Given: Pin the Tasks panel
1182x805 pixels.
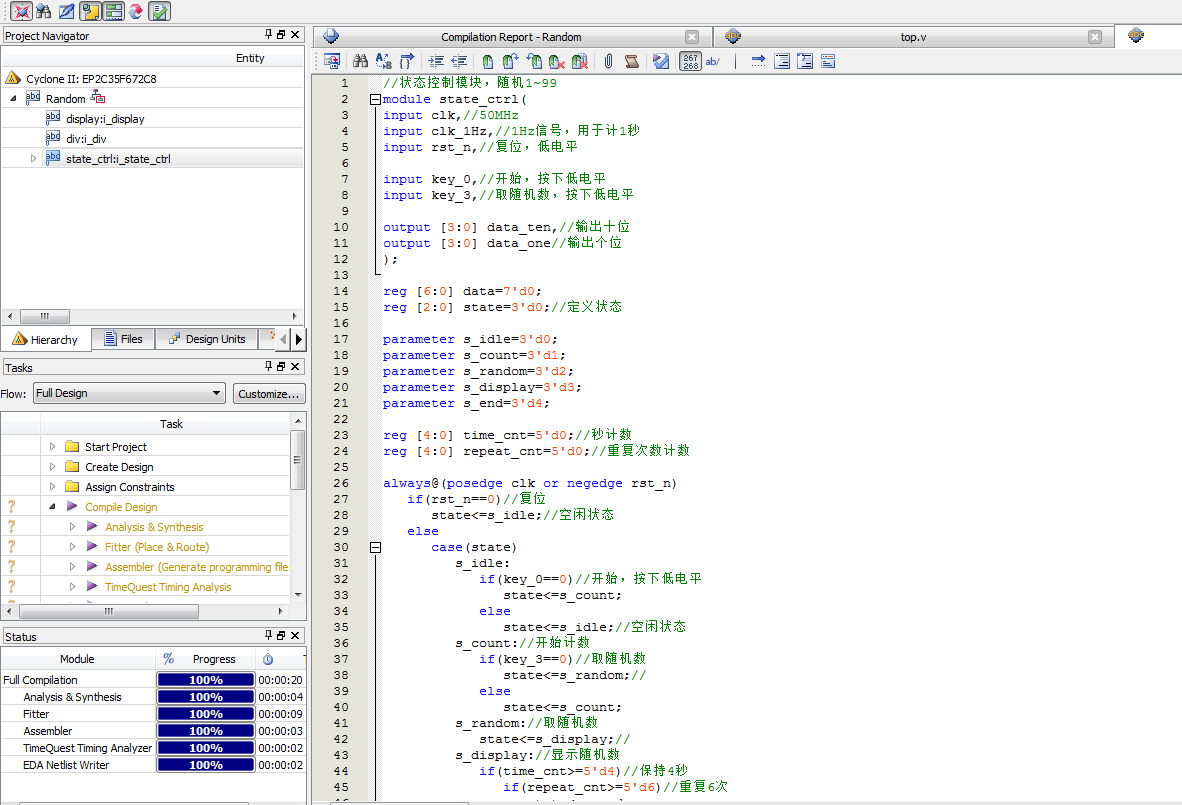Looking at the screenshot, I should (x=268, y=367).
